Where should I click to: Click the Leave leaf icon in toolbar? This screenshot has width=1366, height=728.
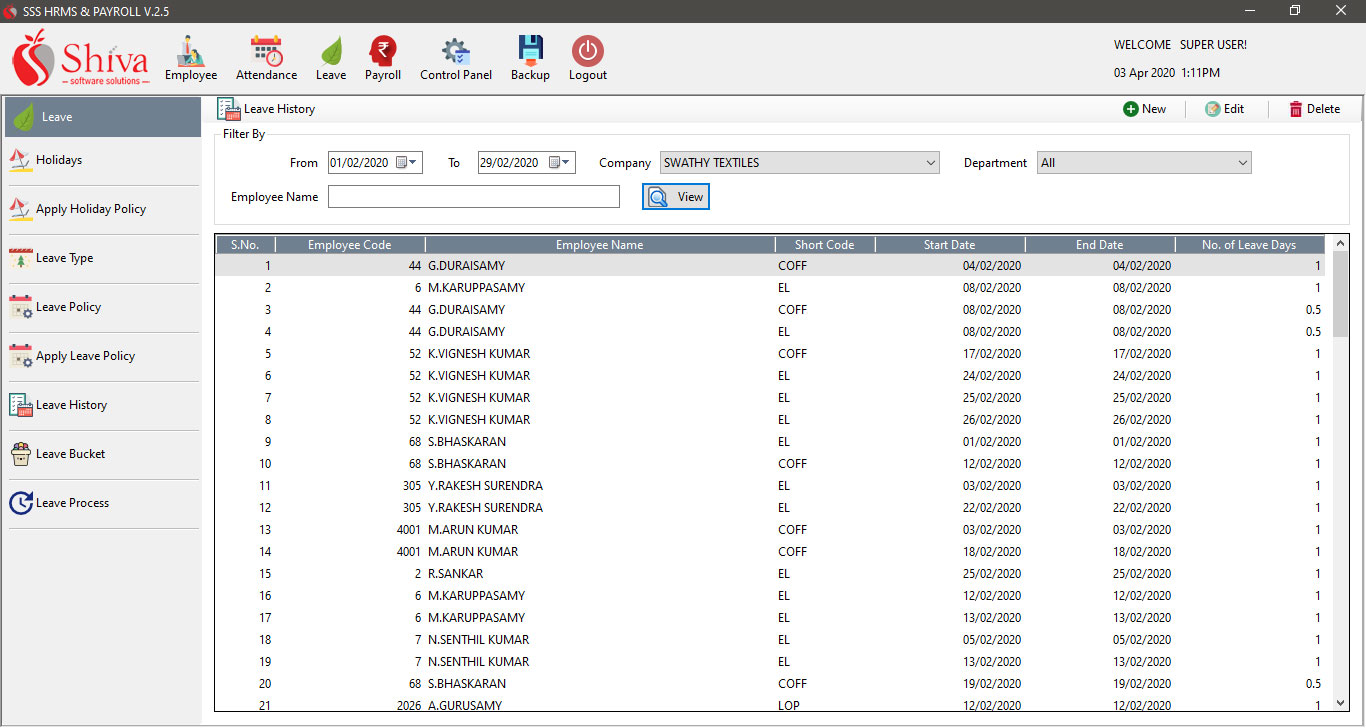pyautogui.click(x=330, y=52)
